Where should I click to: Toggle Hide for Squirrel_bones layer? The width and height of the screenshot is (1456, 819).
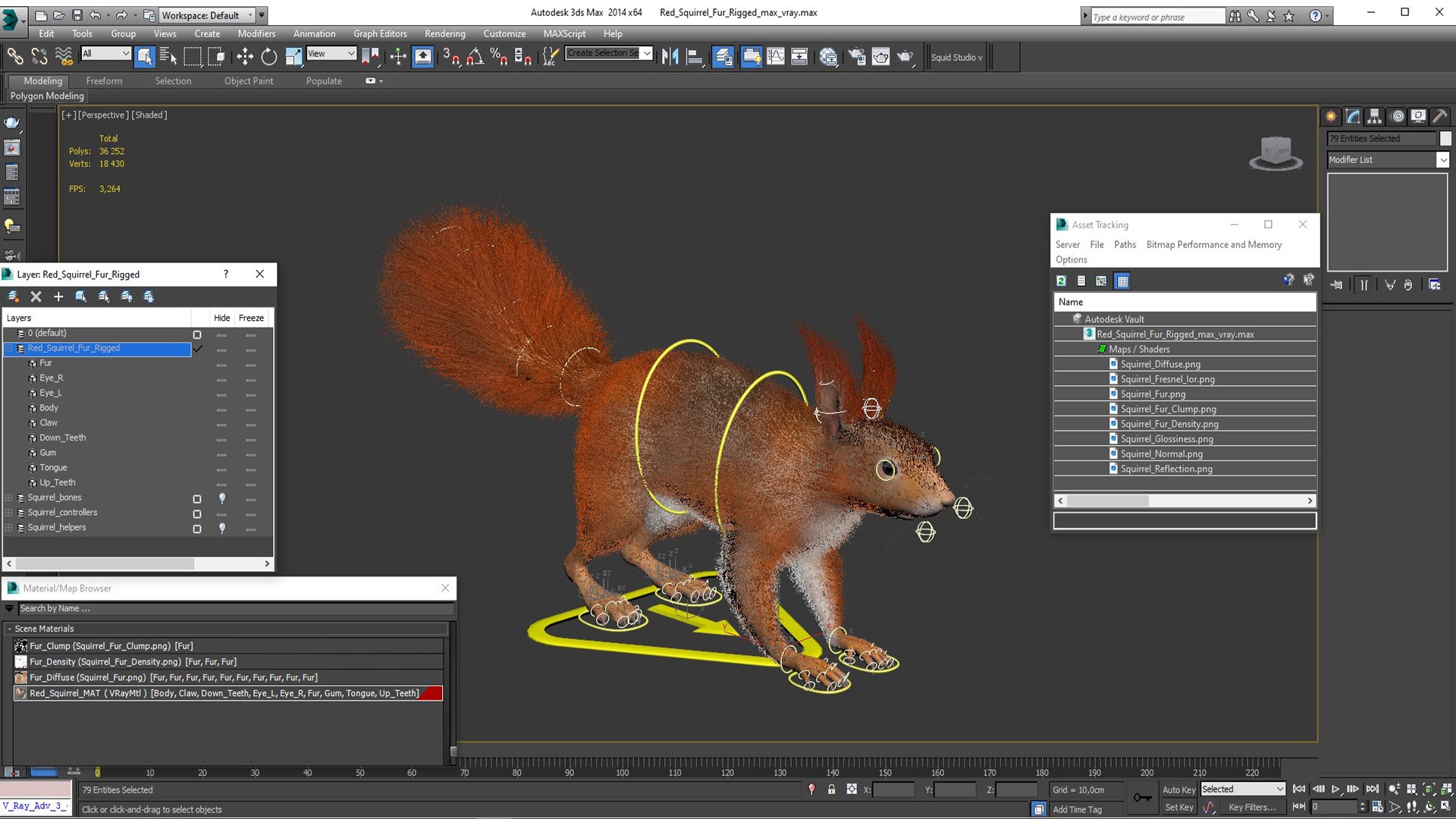[221, 498]
